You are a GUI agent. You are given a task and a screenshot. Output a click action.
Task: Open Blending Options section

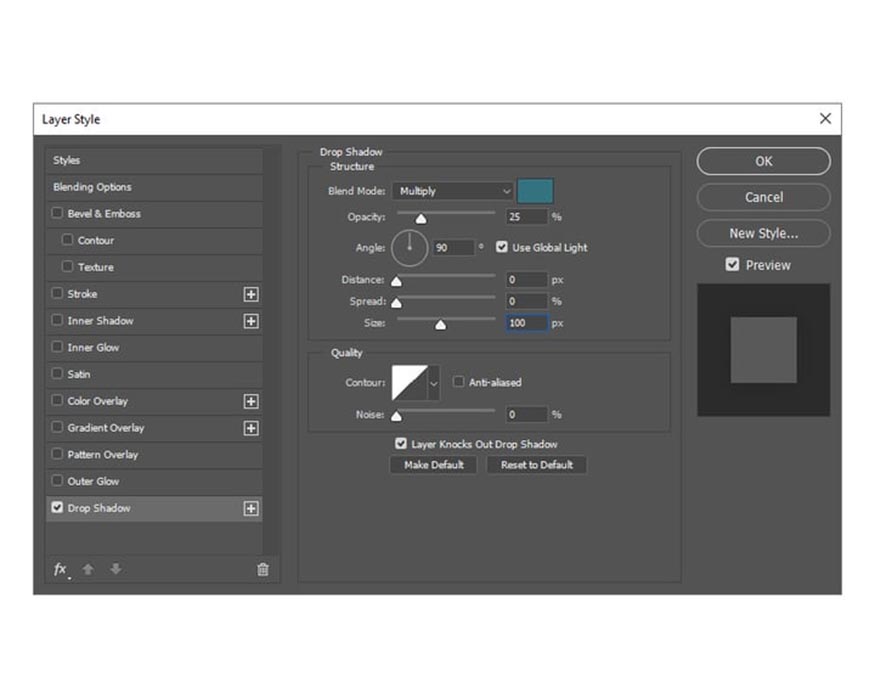pos(154,187)
